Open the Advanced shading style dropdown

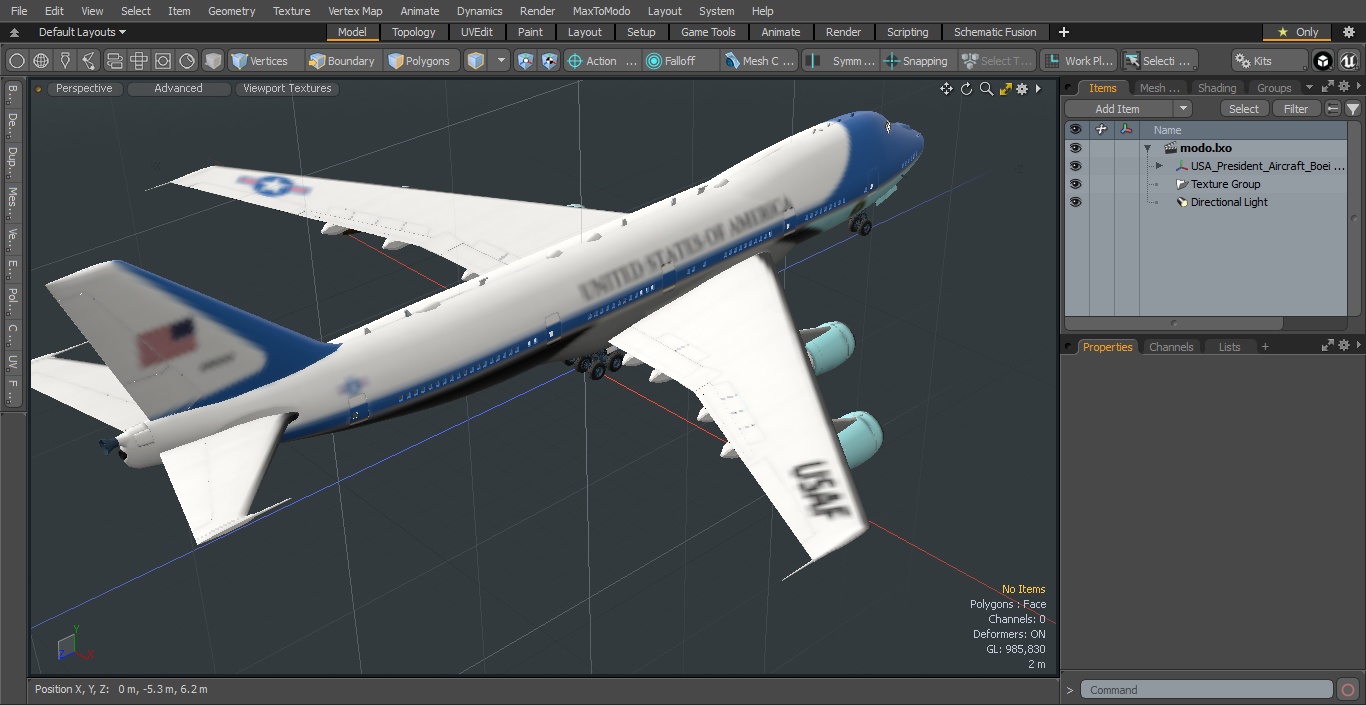pyautogui.click(x=178, y=88)
